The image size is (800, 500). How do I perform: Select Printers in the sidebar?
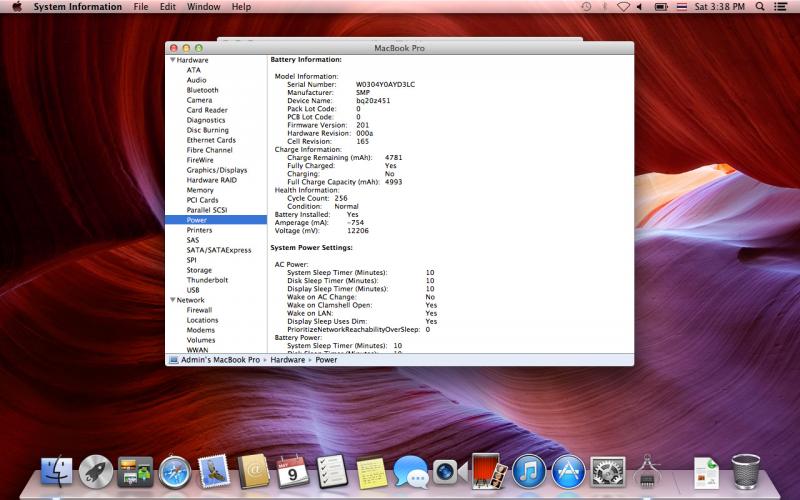[199, 230]
